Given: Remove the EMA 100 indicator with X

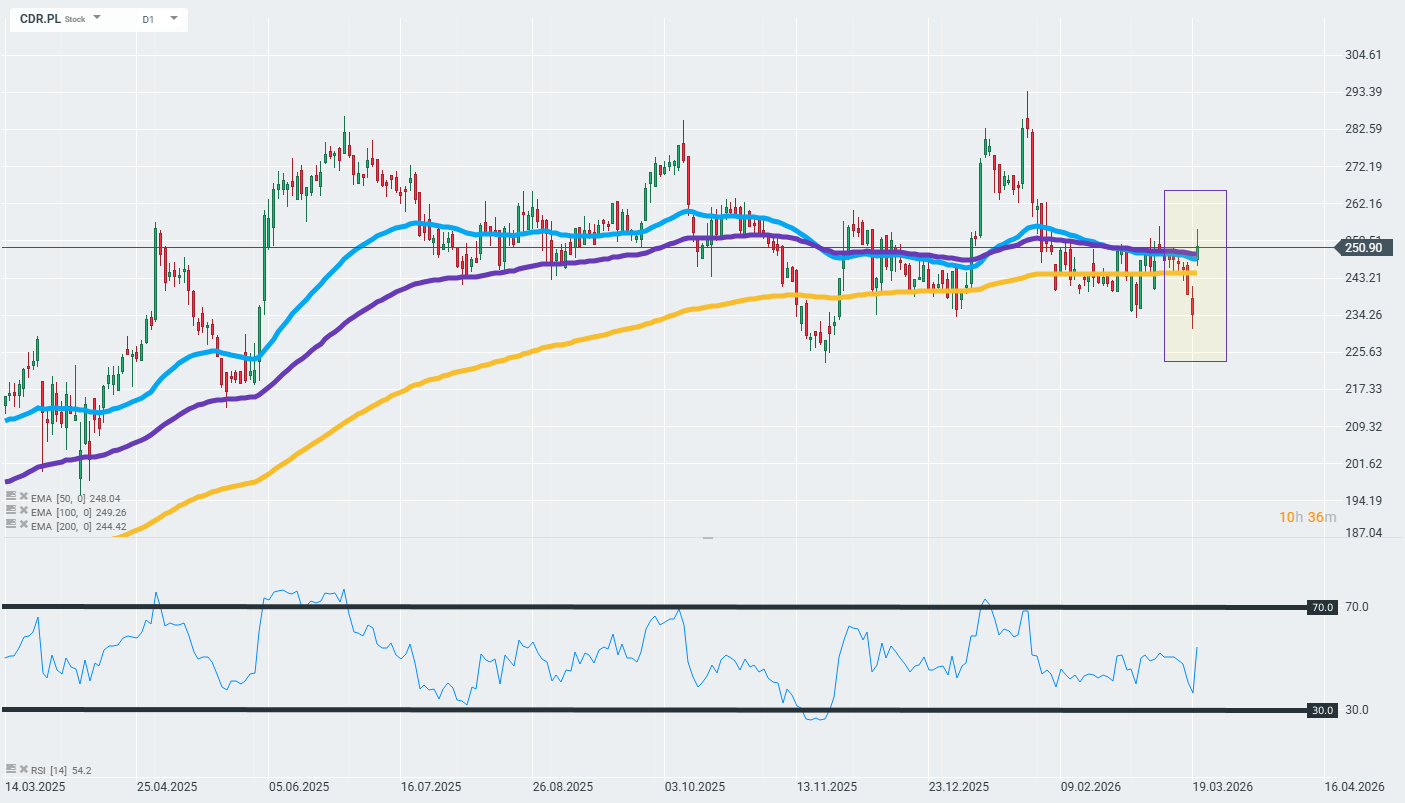Looking at the screenshot, I should tap(23, 511).
